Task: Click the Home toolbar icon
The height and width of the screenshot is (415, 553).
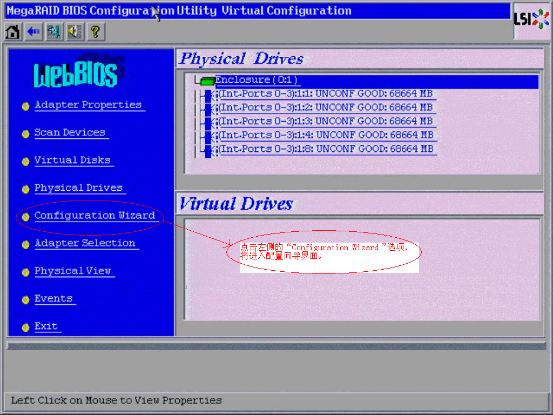Action: click(13, 32)
